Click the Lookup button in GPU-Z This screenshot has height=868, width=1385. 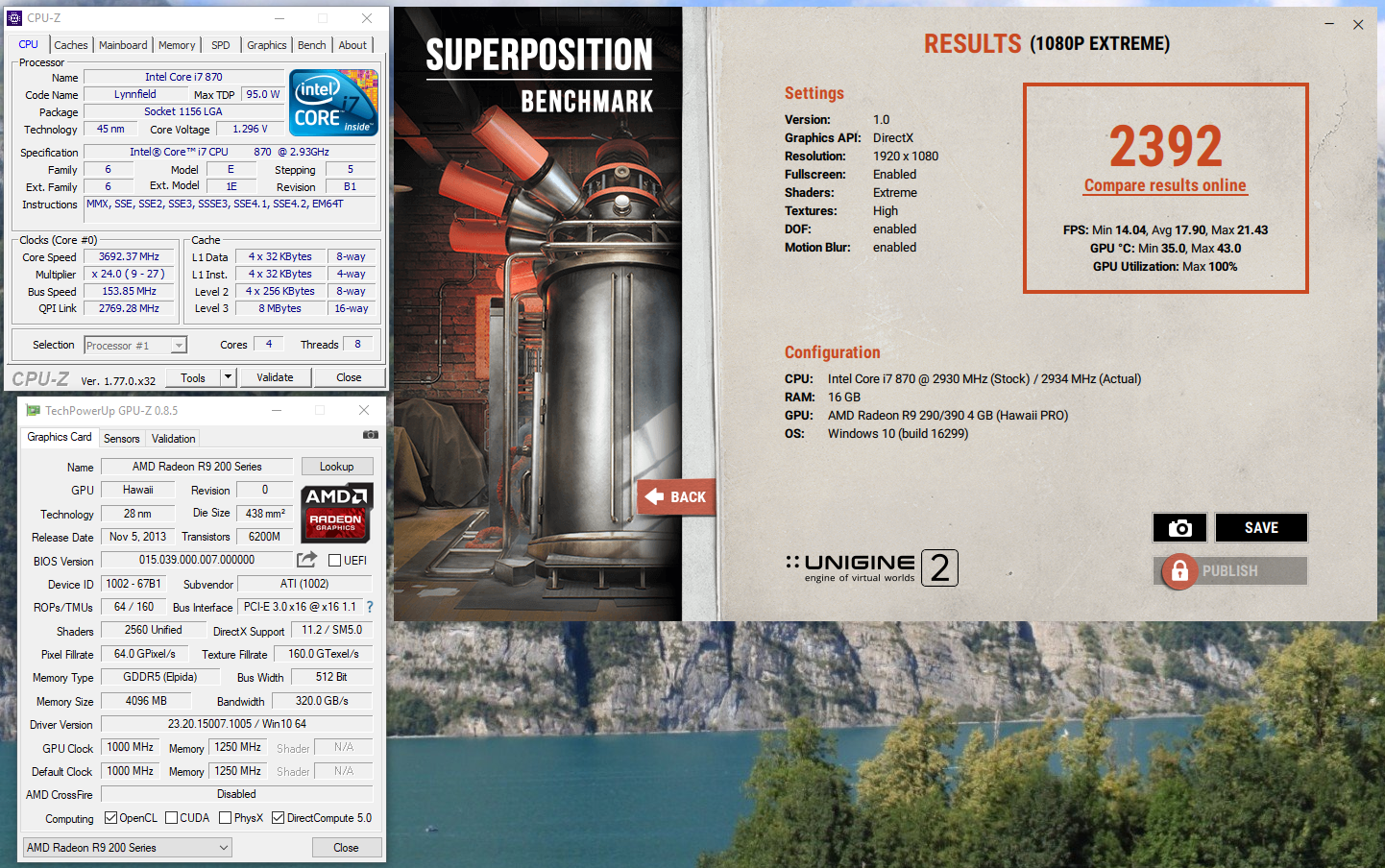(x=337, y=467)
